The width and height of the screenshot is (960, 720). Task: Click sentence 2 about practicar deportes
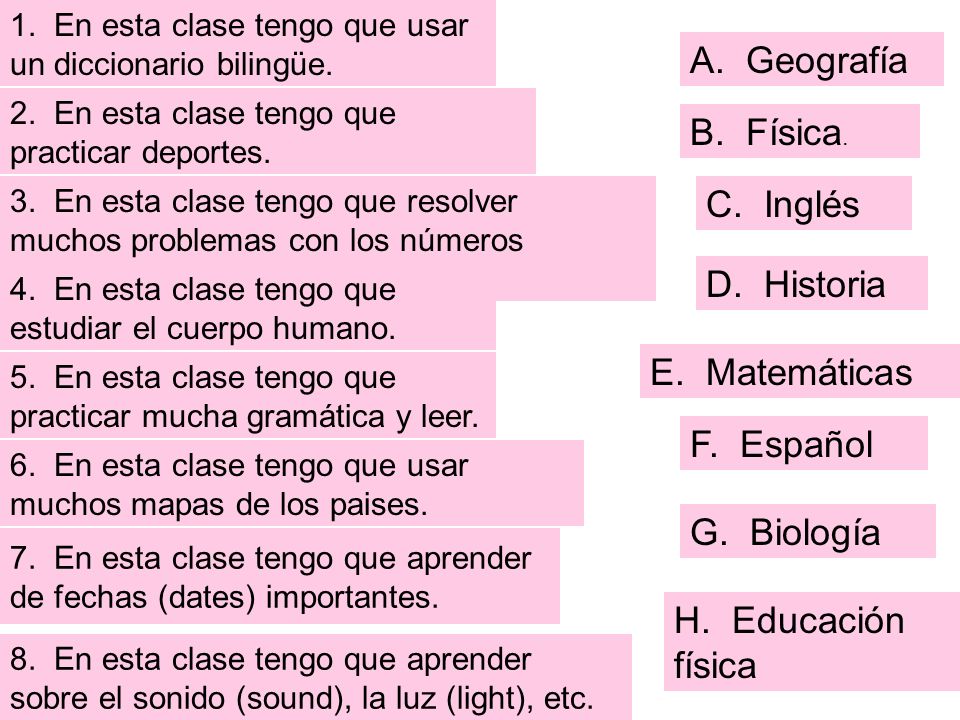pyautogui.click(x=268, y=131)
